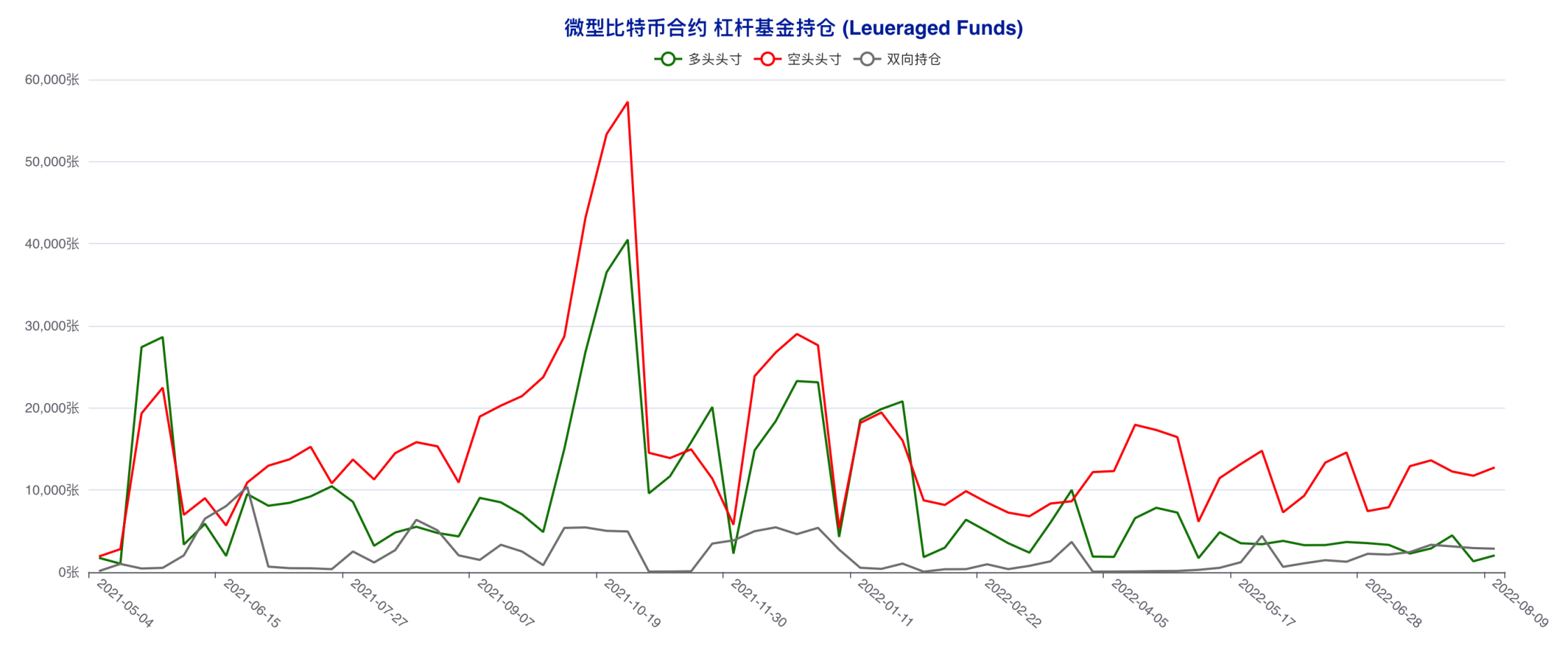This screenshot has height=645, width=1568.
Task: Click the 2022-02-22 date label
Action: click(x=1013, y=604)
